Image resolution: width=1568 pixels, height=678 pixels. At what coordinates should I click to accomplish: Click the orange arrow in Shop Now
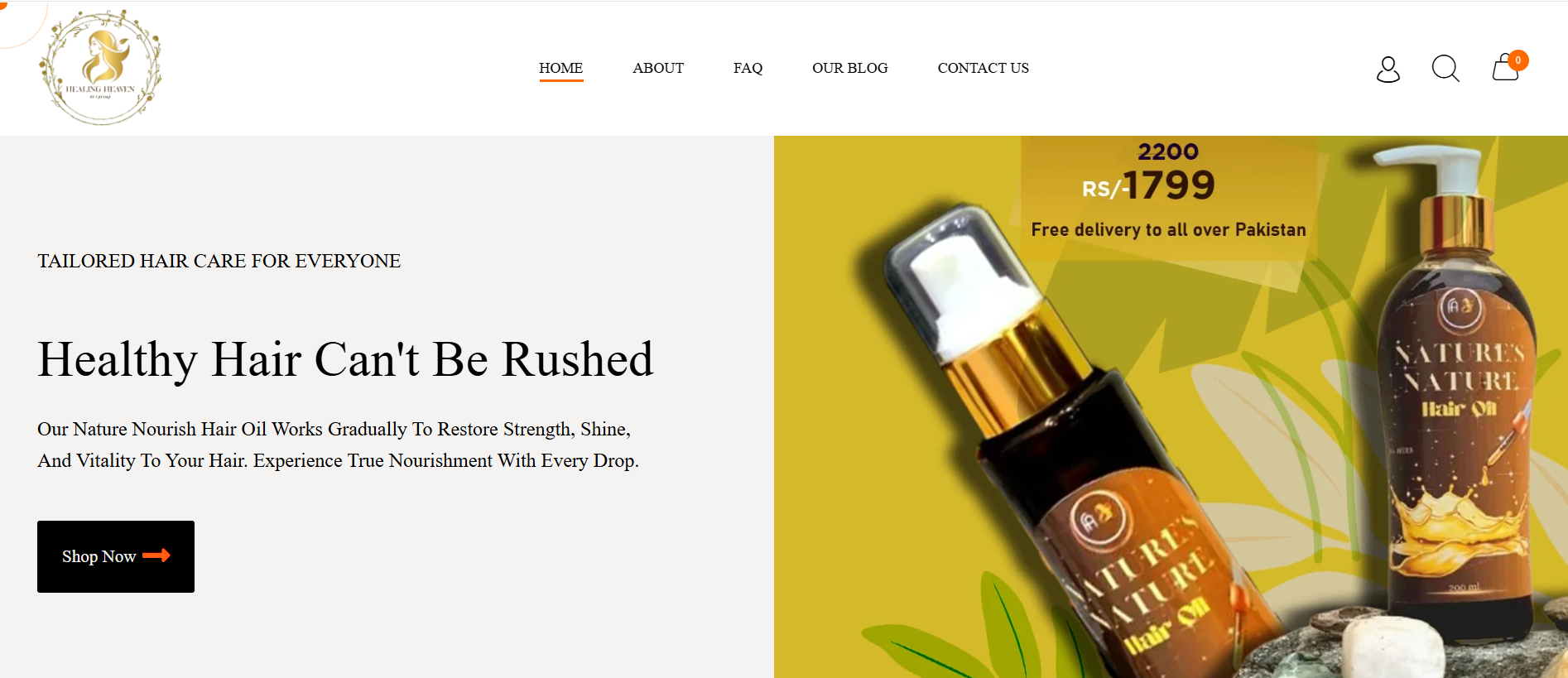pyautogui.click(x=156, y=555)
